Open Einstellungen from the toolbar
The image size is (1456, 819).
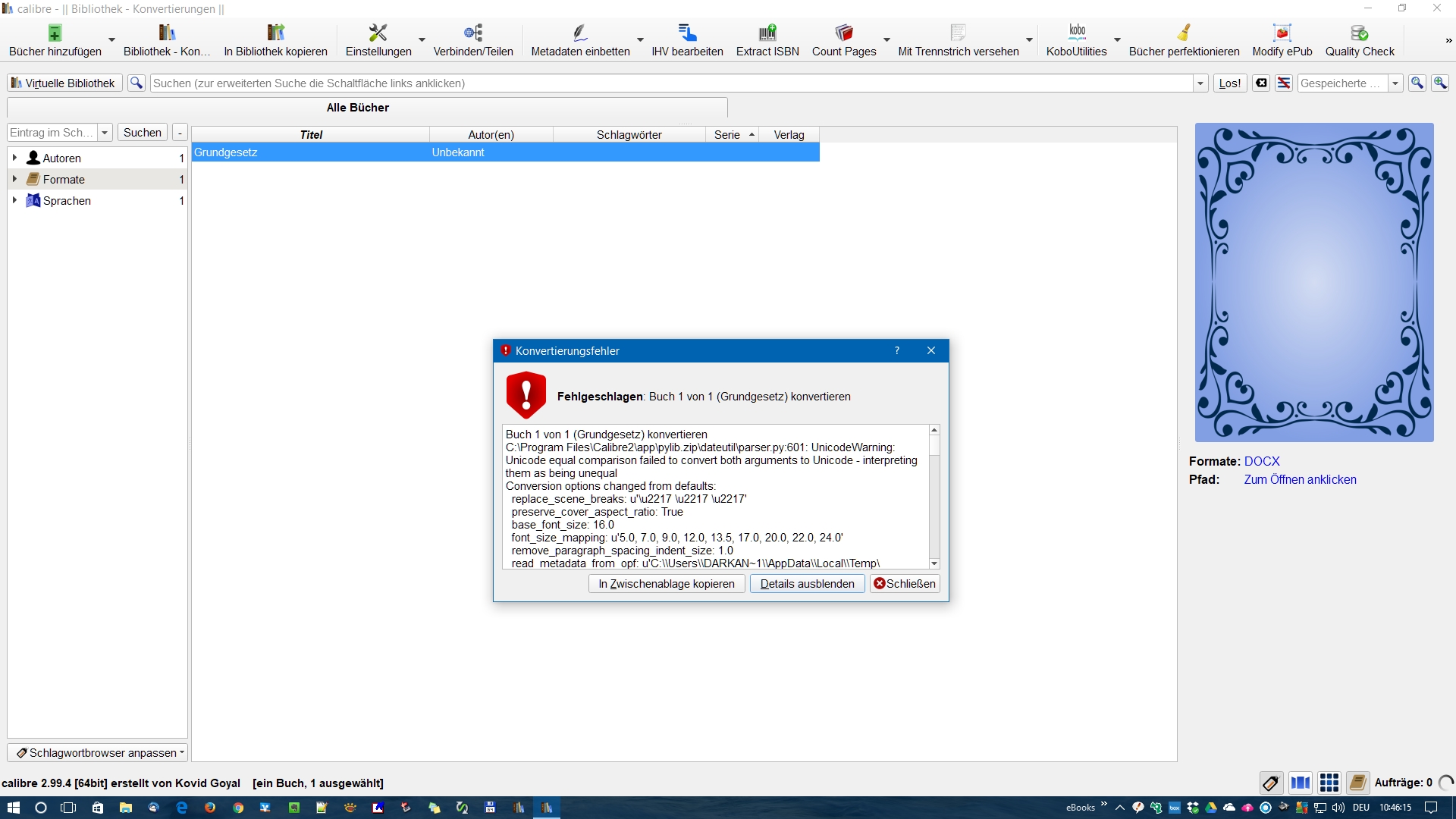(x=378, y=33)
